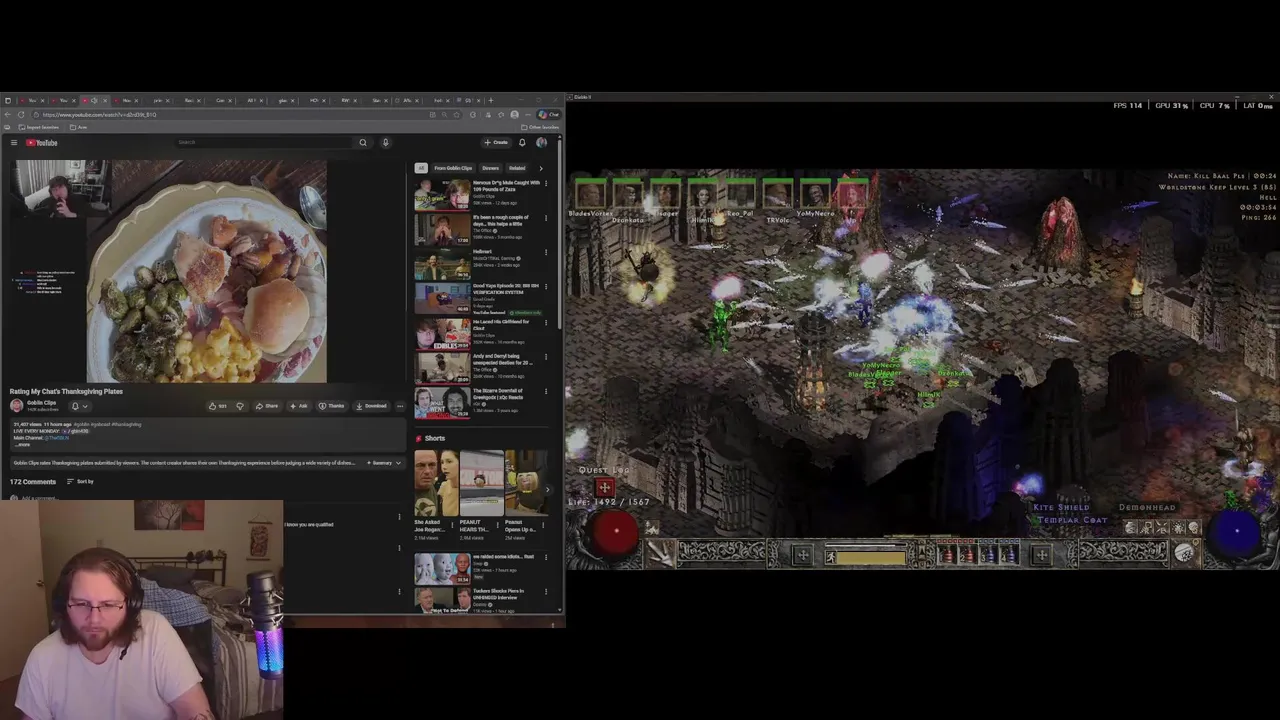The width and height of the screenshot is (1280, 720).
Task: Switch to the muted audio browser tab
Action: coord(94,101)
